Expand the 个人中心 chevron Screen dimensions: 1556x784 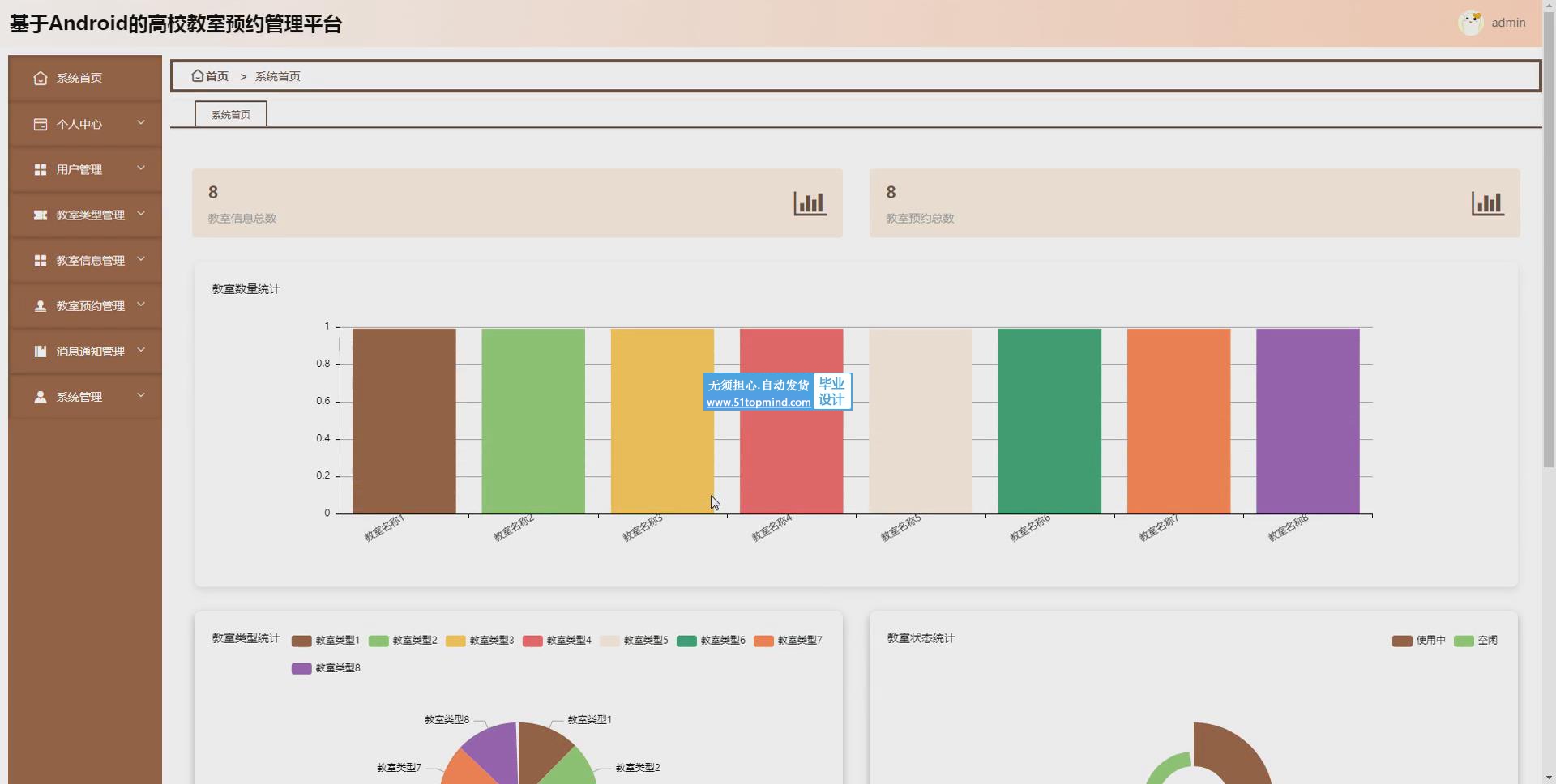(x=141, y=123)
